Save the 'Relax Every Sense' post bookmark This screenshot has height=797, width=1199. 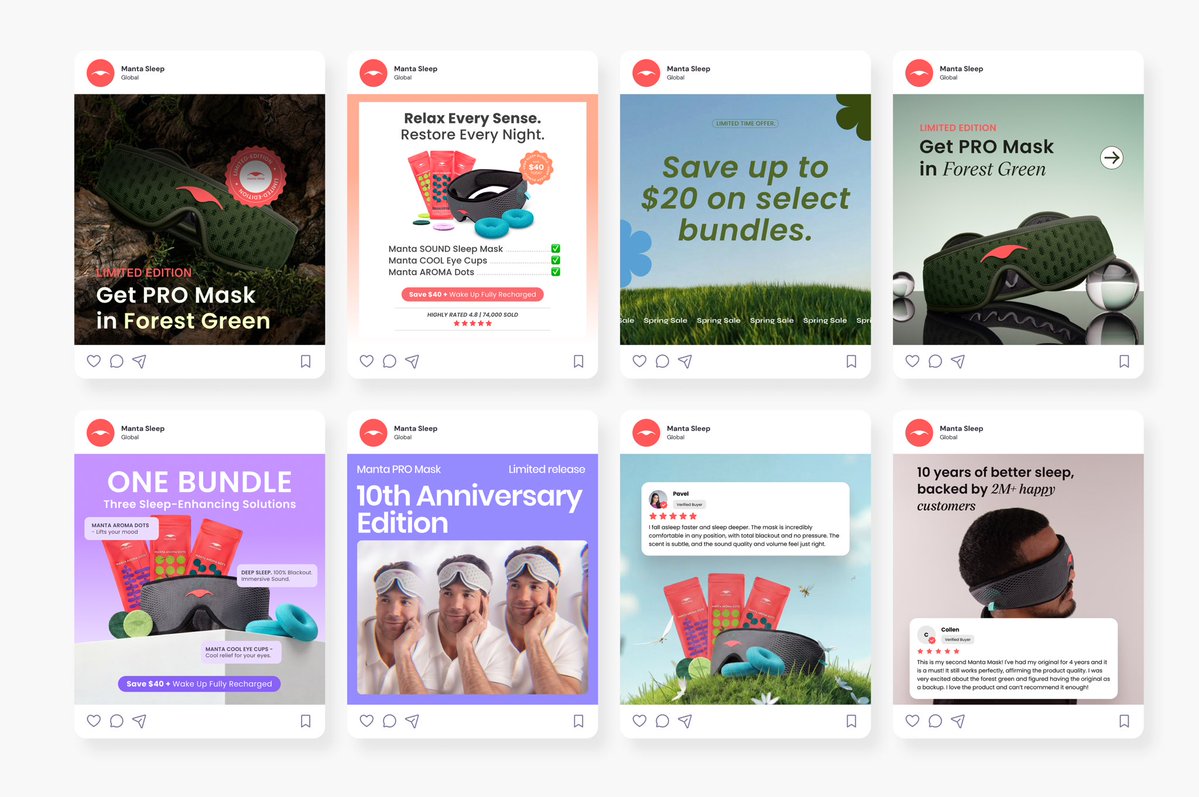coord(578,361)
